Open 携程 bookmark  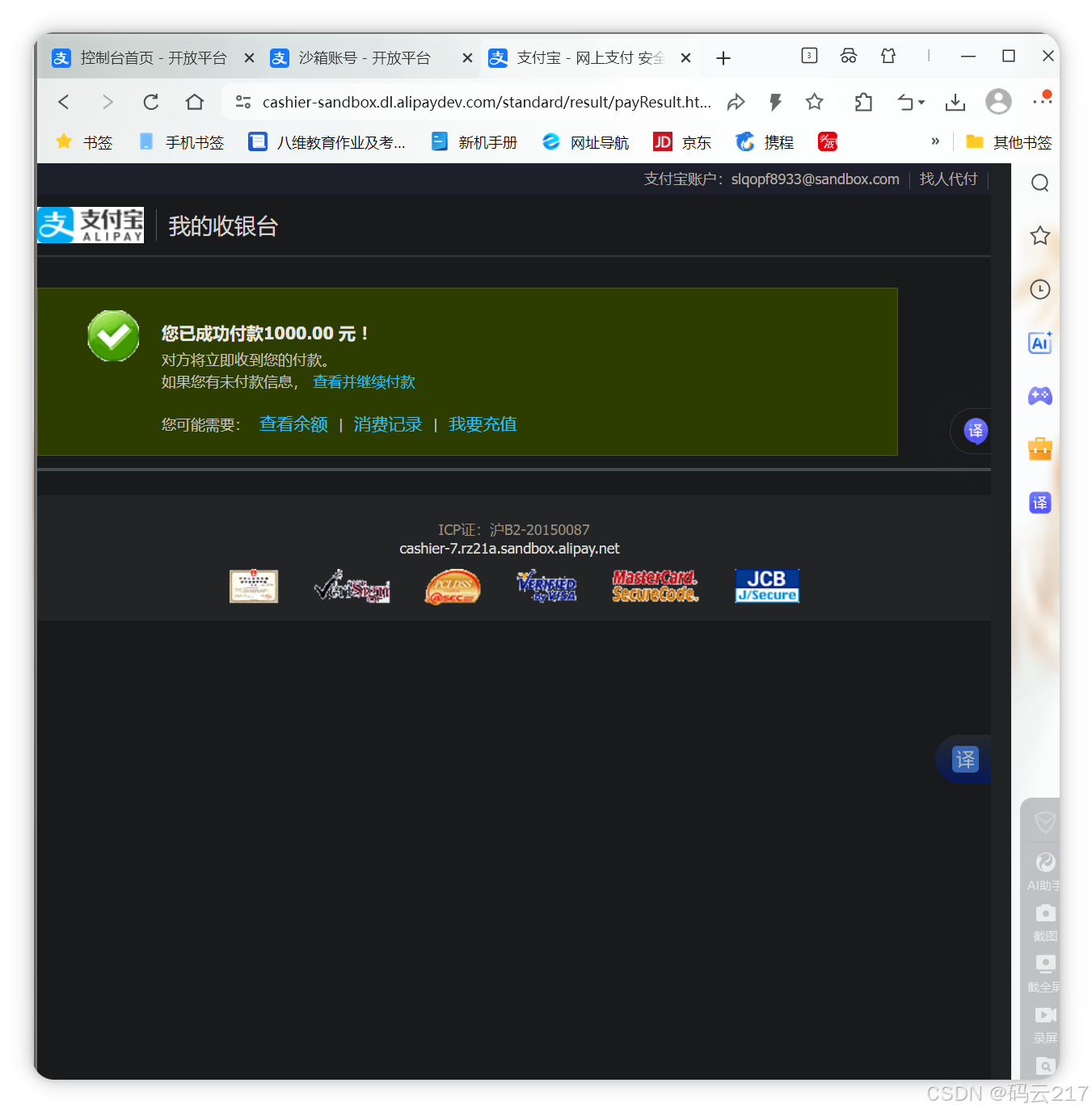pos(765,142)
